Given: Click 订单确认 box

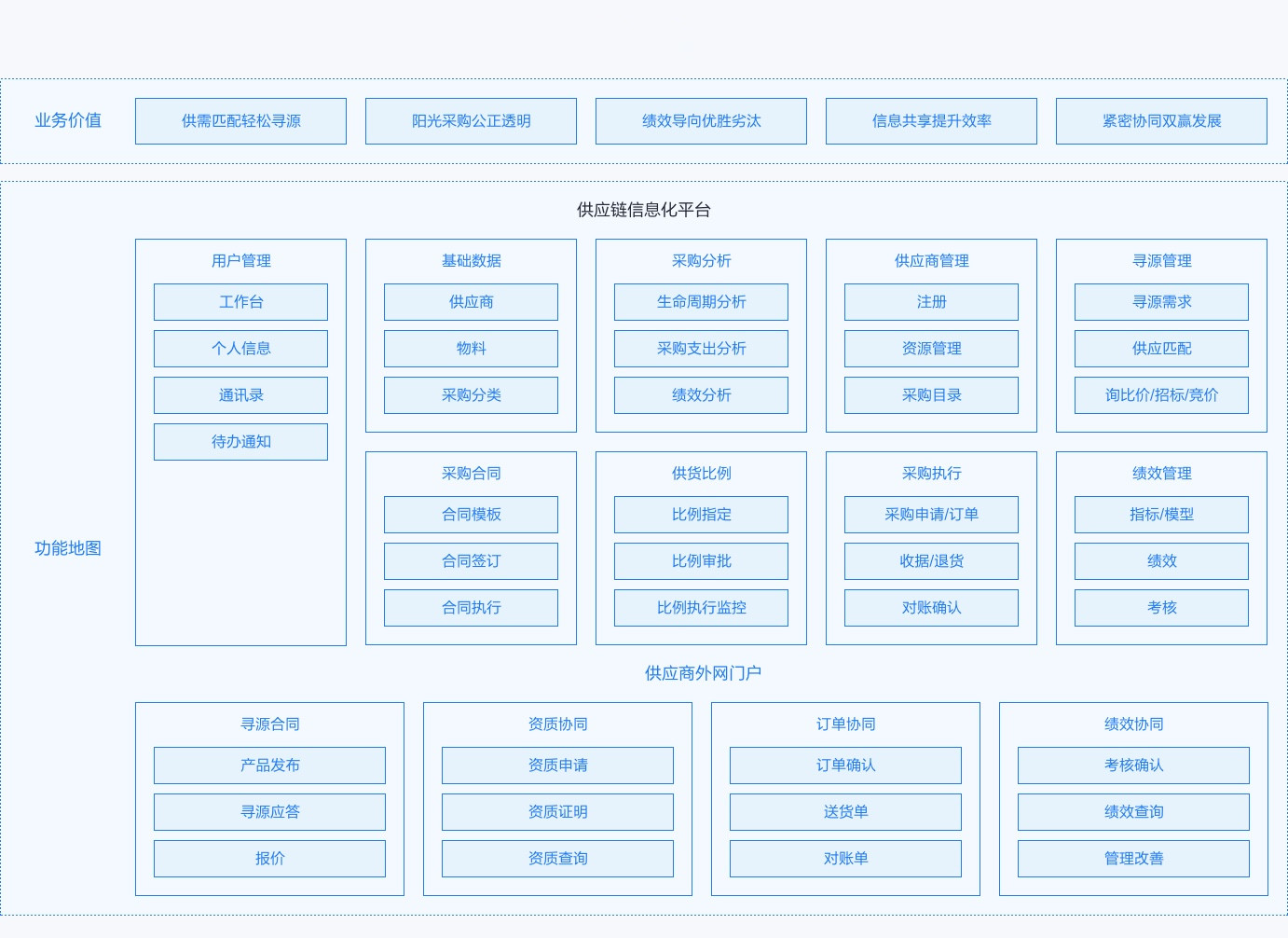Looking at the screenshot, I should (x=845, y=766).
